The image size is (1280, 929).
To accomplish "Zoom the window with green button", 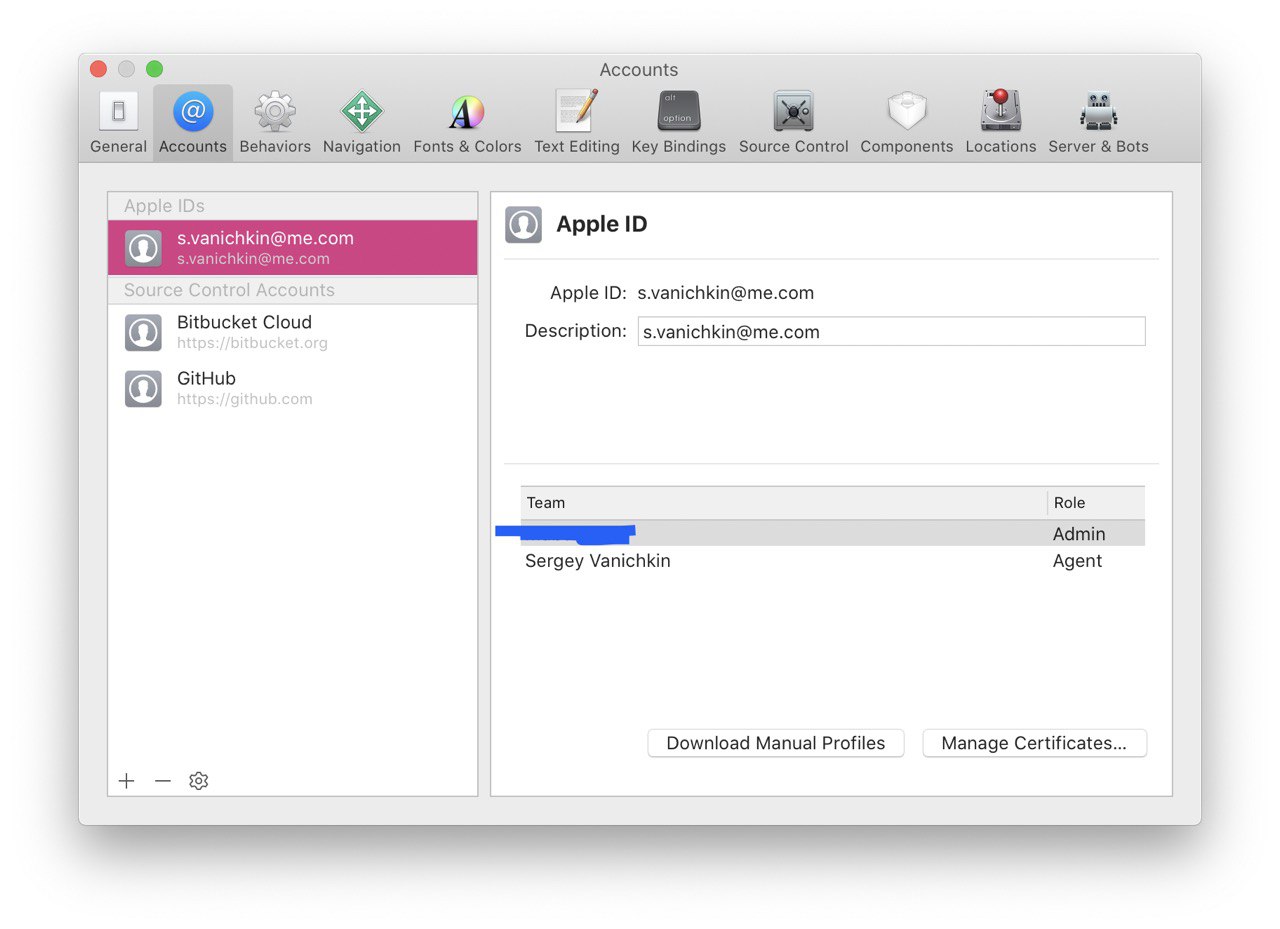I will point(154,69).
